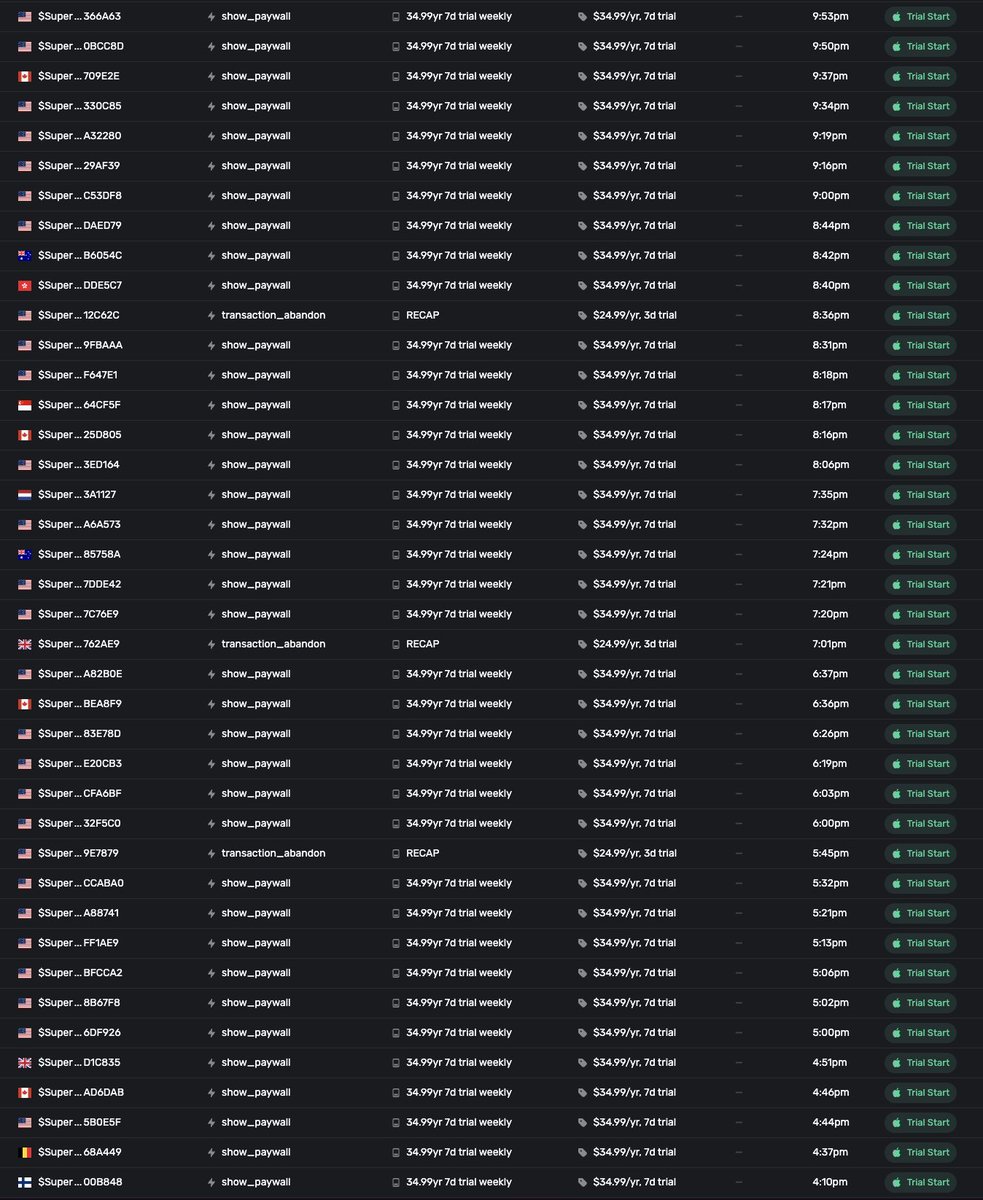Click the Trial Start badge for the 9:53pm row
Viewport: 983px width, 1200px height.
(920, 17)
